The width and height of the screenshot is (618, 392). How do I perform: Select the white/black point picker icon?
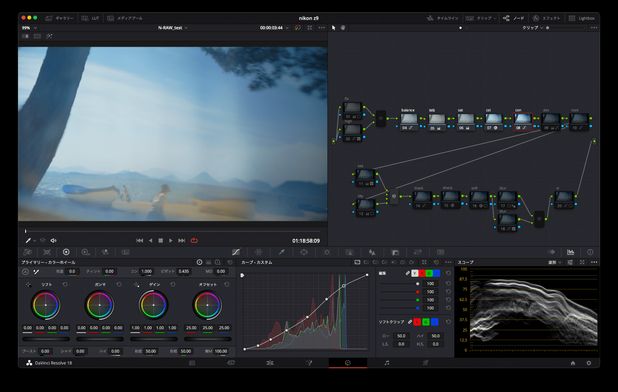[36, 271]
